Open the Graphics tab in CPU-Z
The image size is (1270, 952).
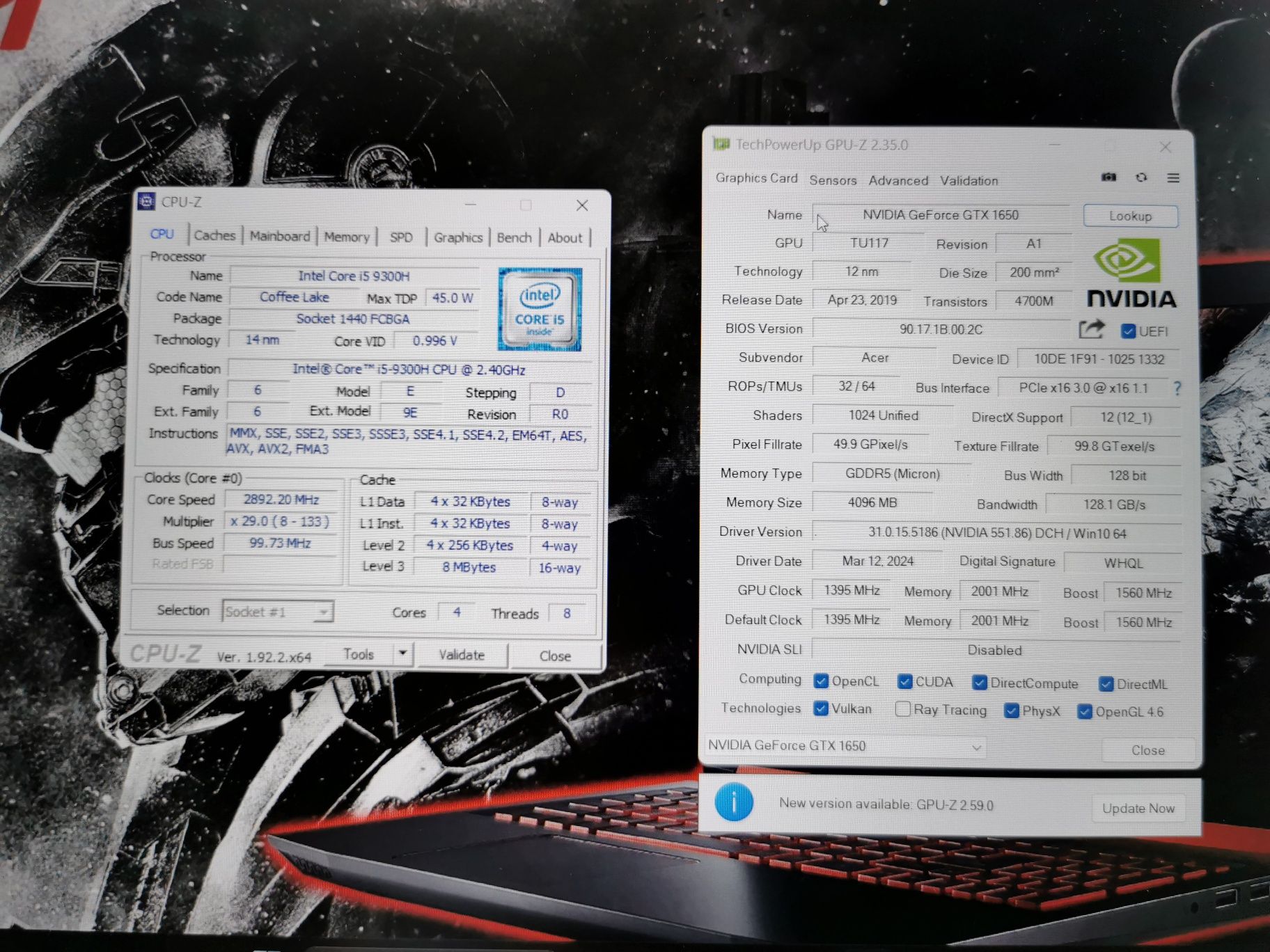458,237
